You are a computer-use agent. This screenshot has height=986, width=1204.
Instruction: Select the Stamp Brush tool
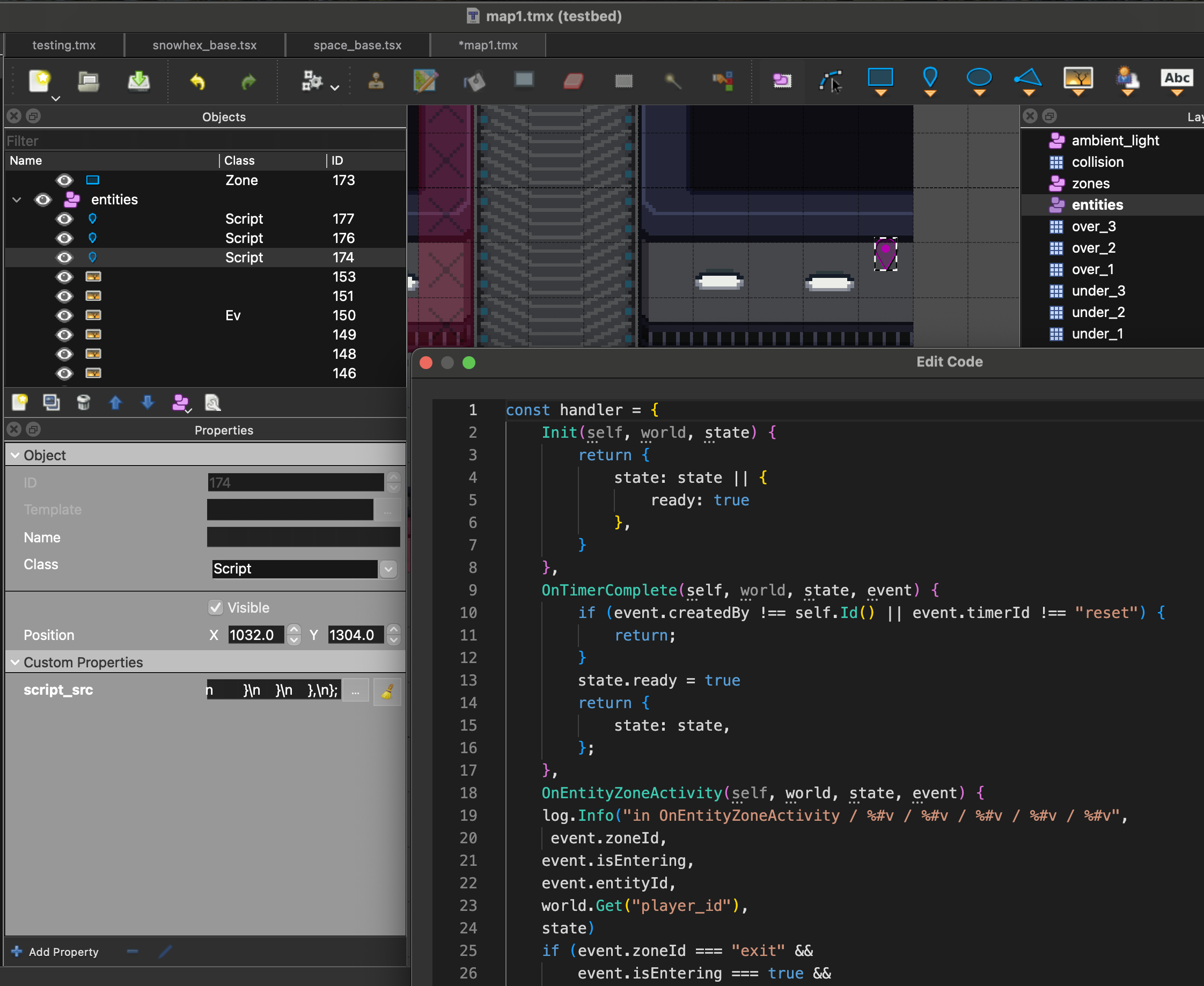point(376,81)
